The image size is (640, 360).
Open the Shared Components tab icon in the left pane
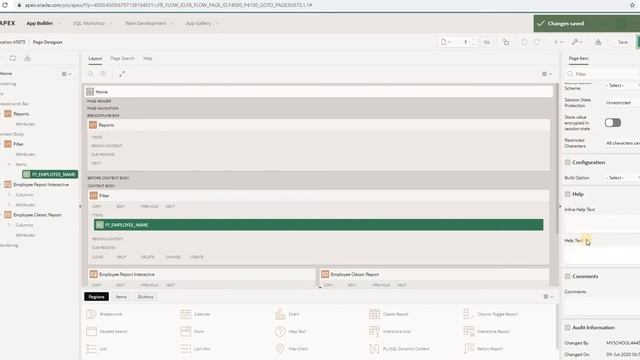(27, 58)
